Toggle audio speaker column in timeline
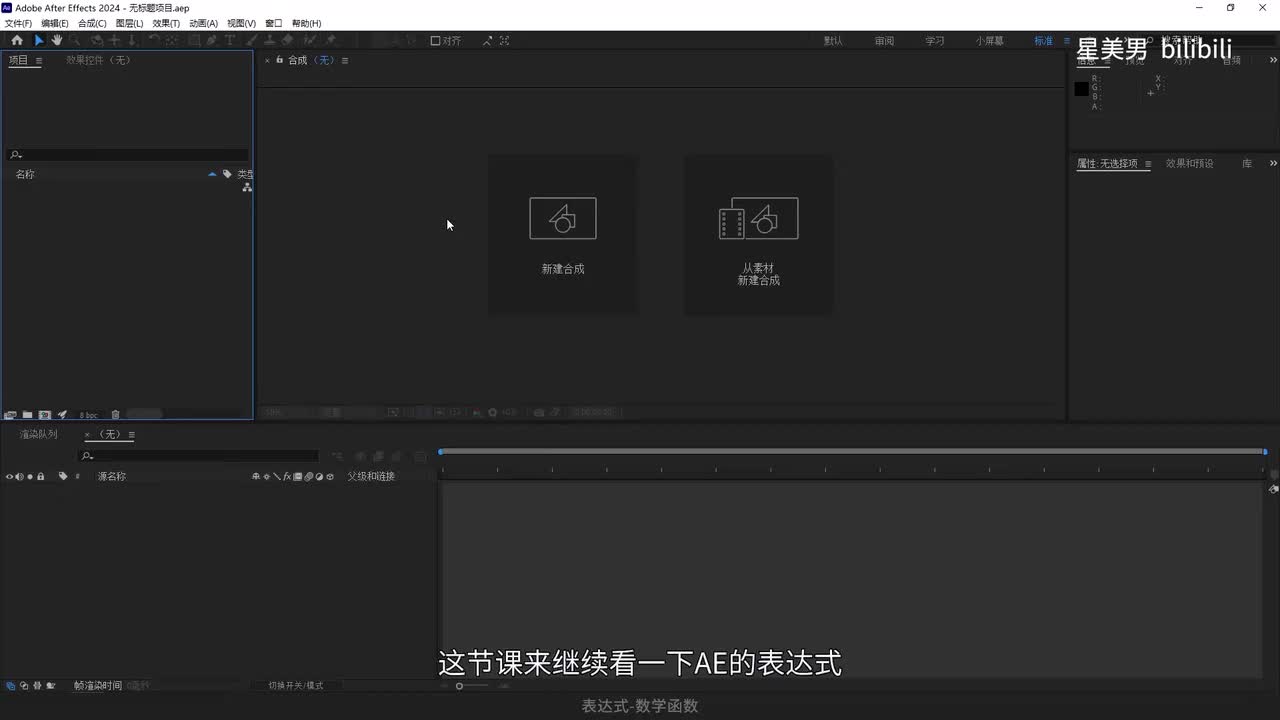This screenshot has width=1280, height=720. [x=19, y=477]
